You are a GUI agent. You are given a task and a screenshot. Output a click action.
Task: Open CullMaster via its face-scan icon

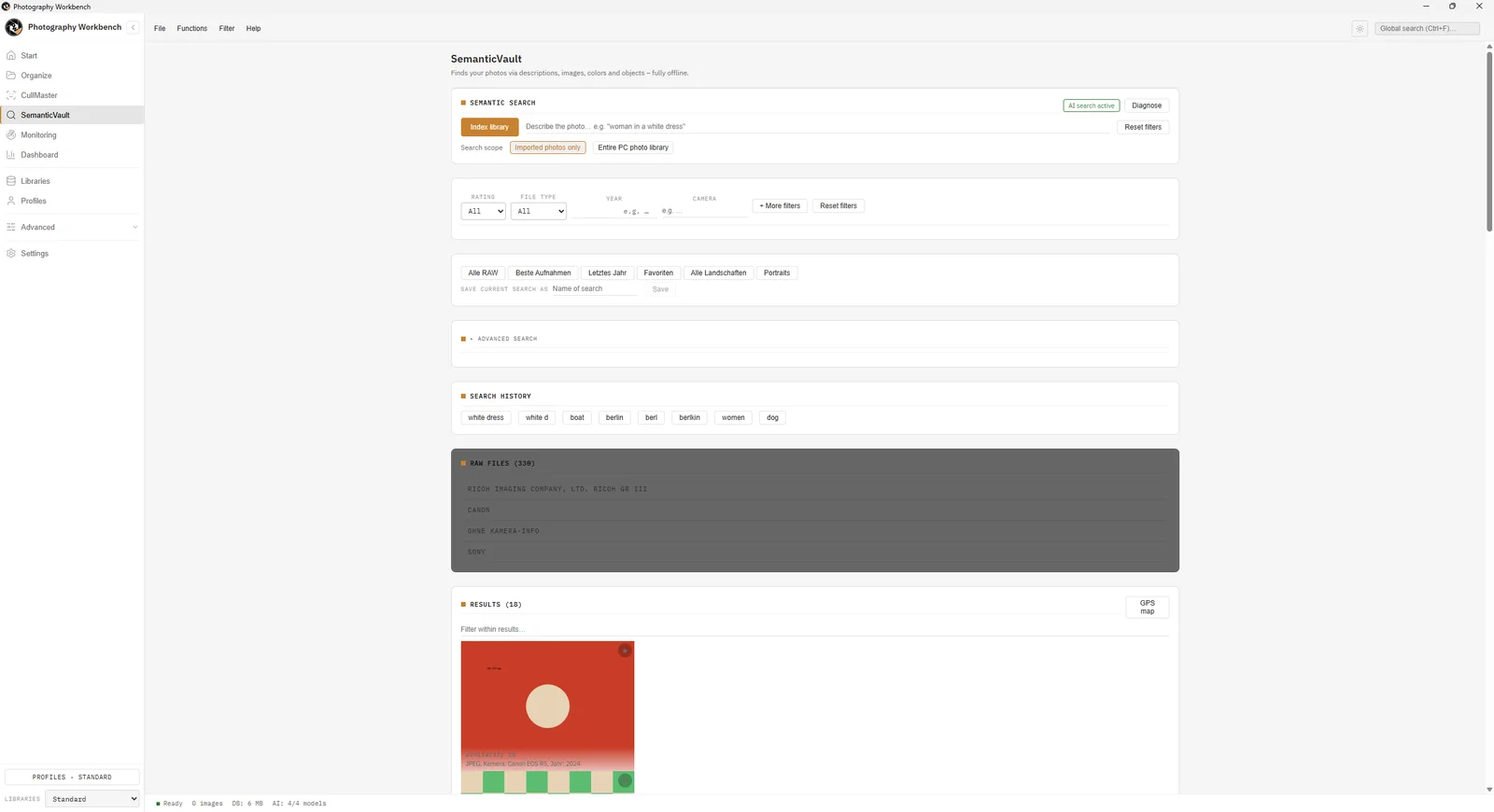click(11, 95)
